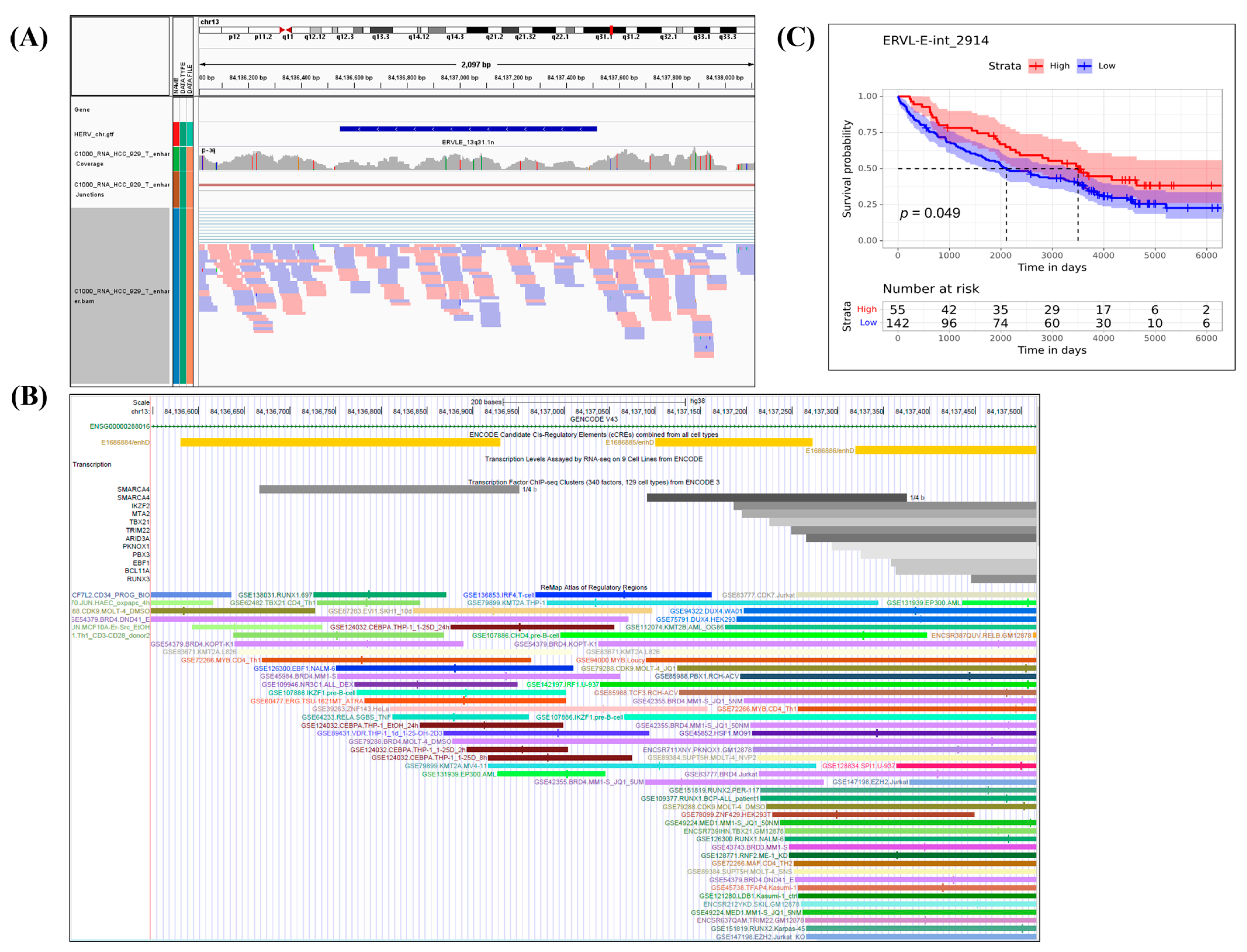
Task: Click the red High strata legend swatch
Action: [x=1036, y=66]
